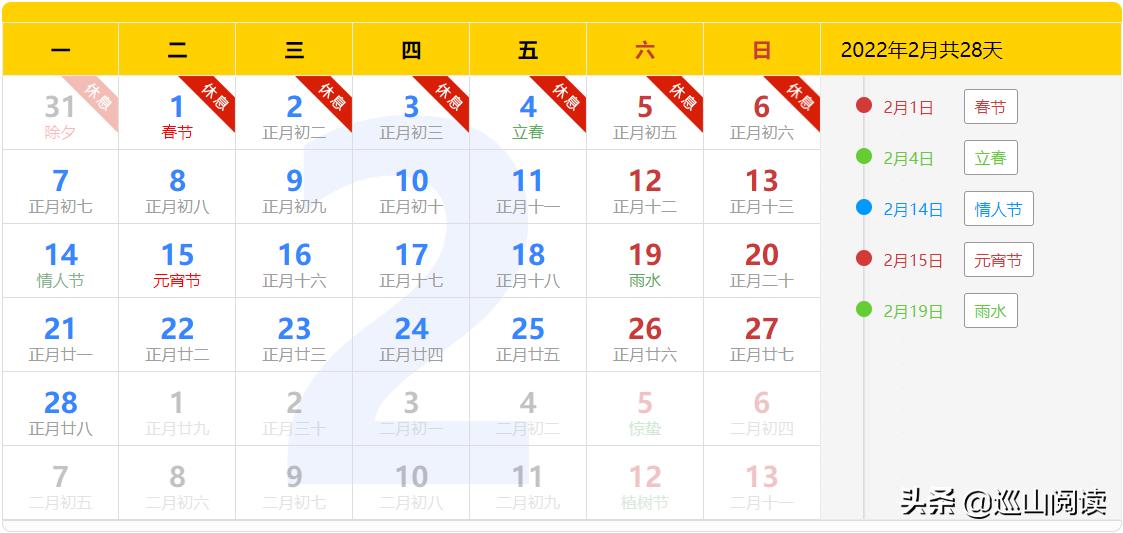Click the 休息 ribbon on February 3
This screenshot has width=1123, height=533.
pyautogui.click(x=448, y=97)
